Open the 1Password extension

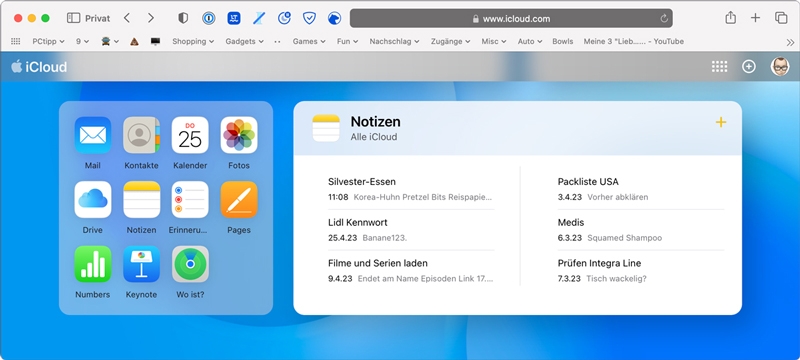[208, 18]
